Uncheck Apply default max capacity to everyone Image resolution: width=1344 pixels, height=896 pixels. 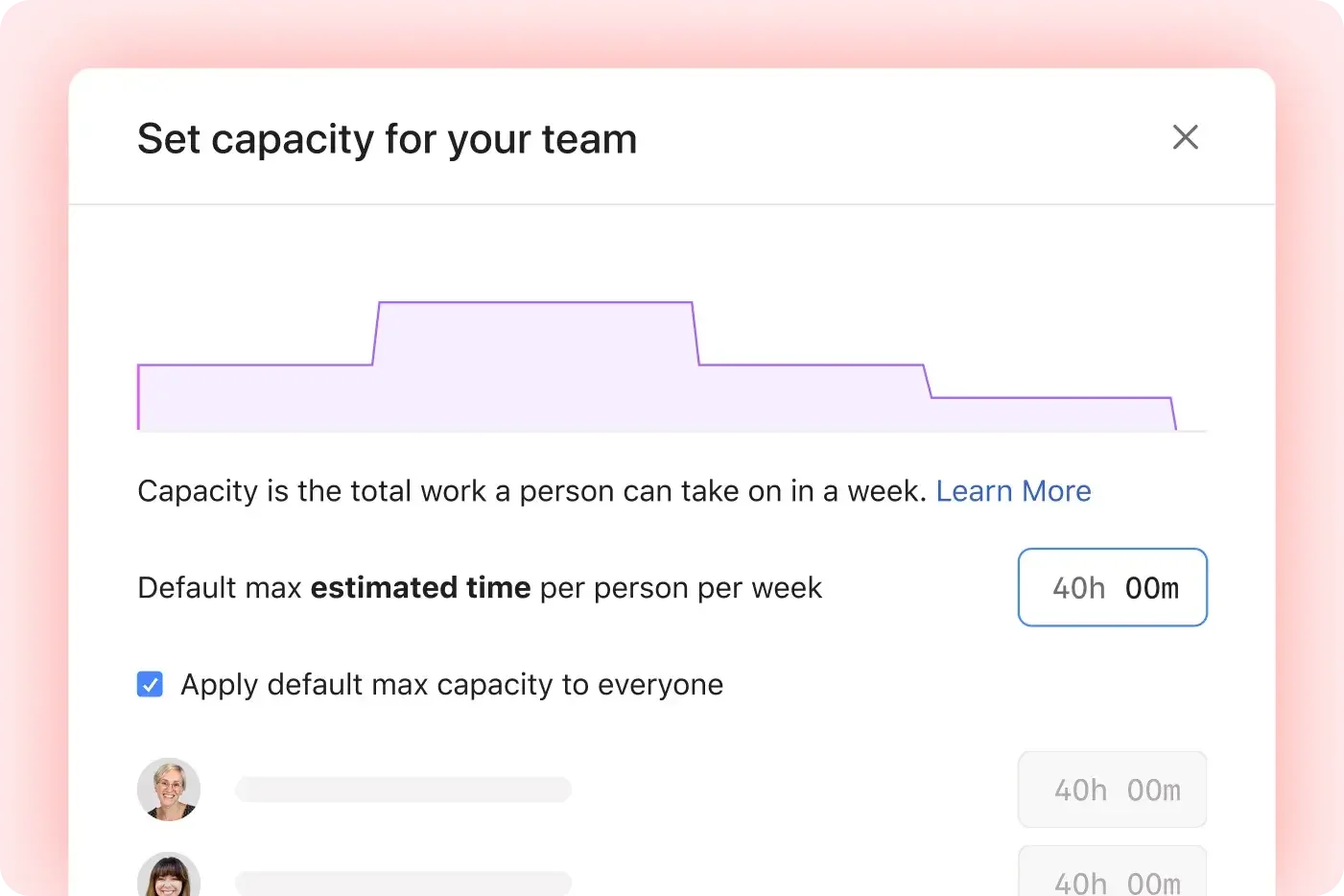(x=150, y=684)
